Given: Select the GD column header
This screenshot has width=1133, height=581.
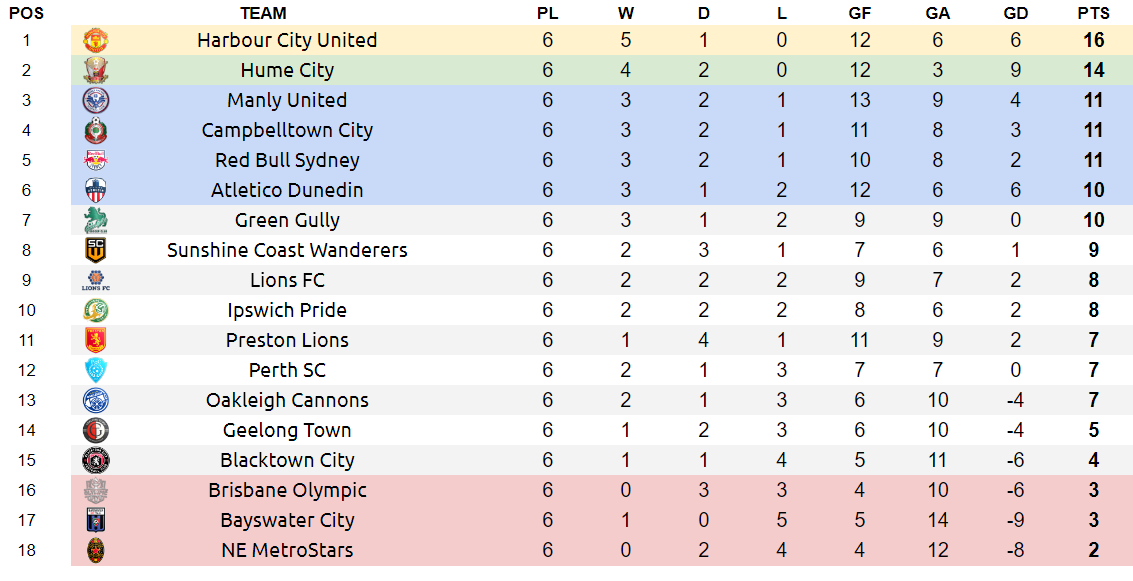Looking at the screenshot, I should click(1015, 13).
